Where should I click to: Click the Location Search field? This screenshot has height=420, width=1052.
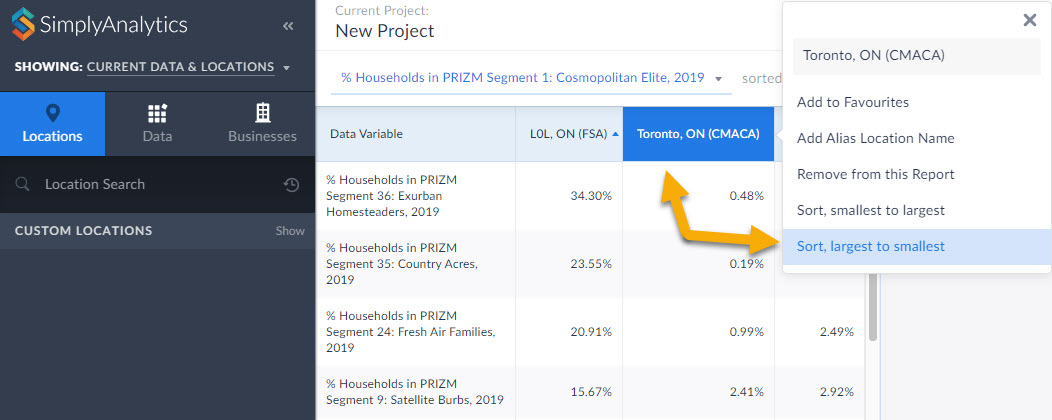click(158, 184)
